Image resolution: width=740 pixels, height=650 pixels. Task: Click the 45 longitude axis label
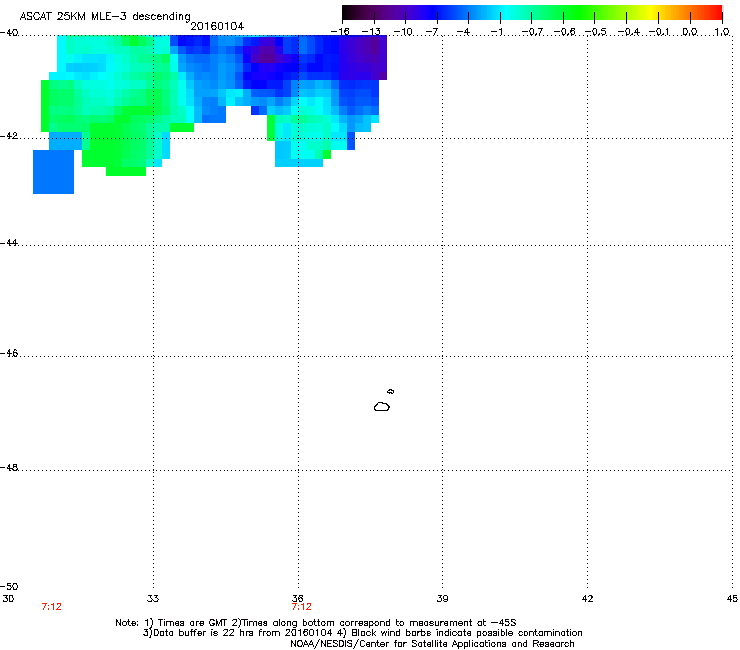732,599
